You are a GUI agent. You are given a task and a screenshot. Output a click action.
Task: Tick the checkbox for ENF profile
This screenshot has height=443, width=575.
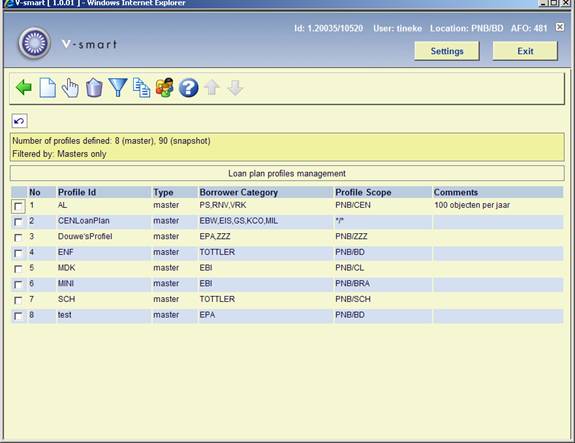click(x=18, y=253)
